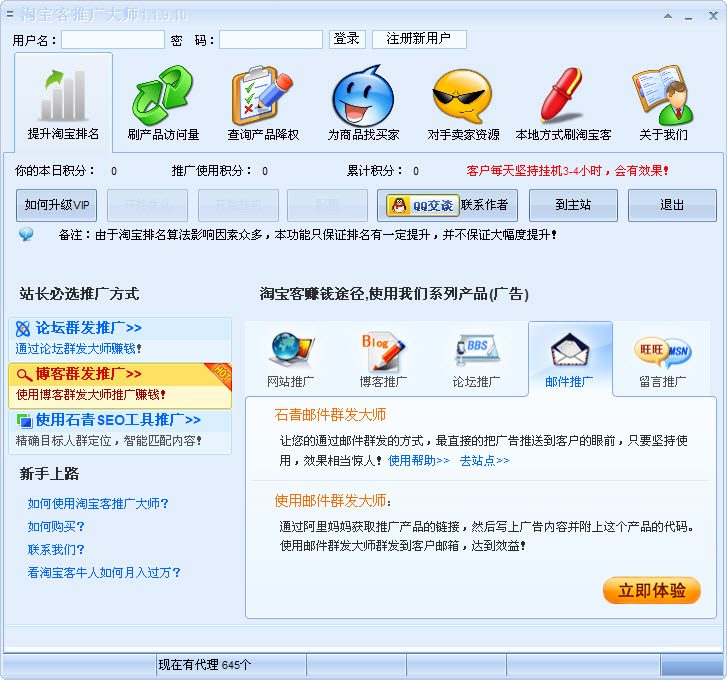
Task: Click the 注册新用户 button
Action: (419, 39)
